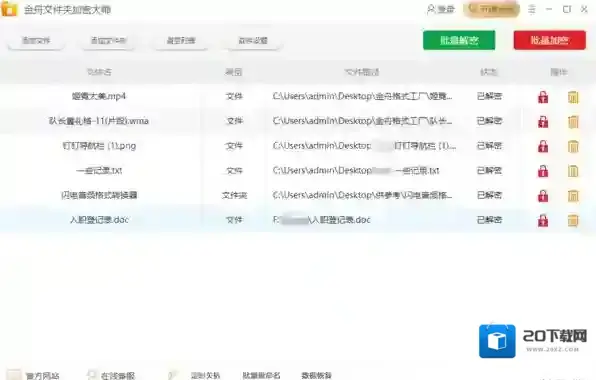
Task: Click the gold VIP button in the title bar
Action: point(491,9)
